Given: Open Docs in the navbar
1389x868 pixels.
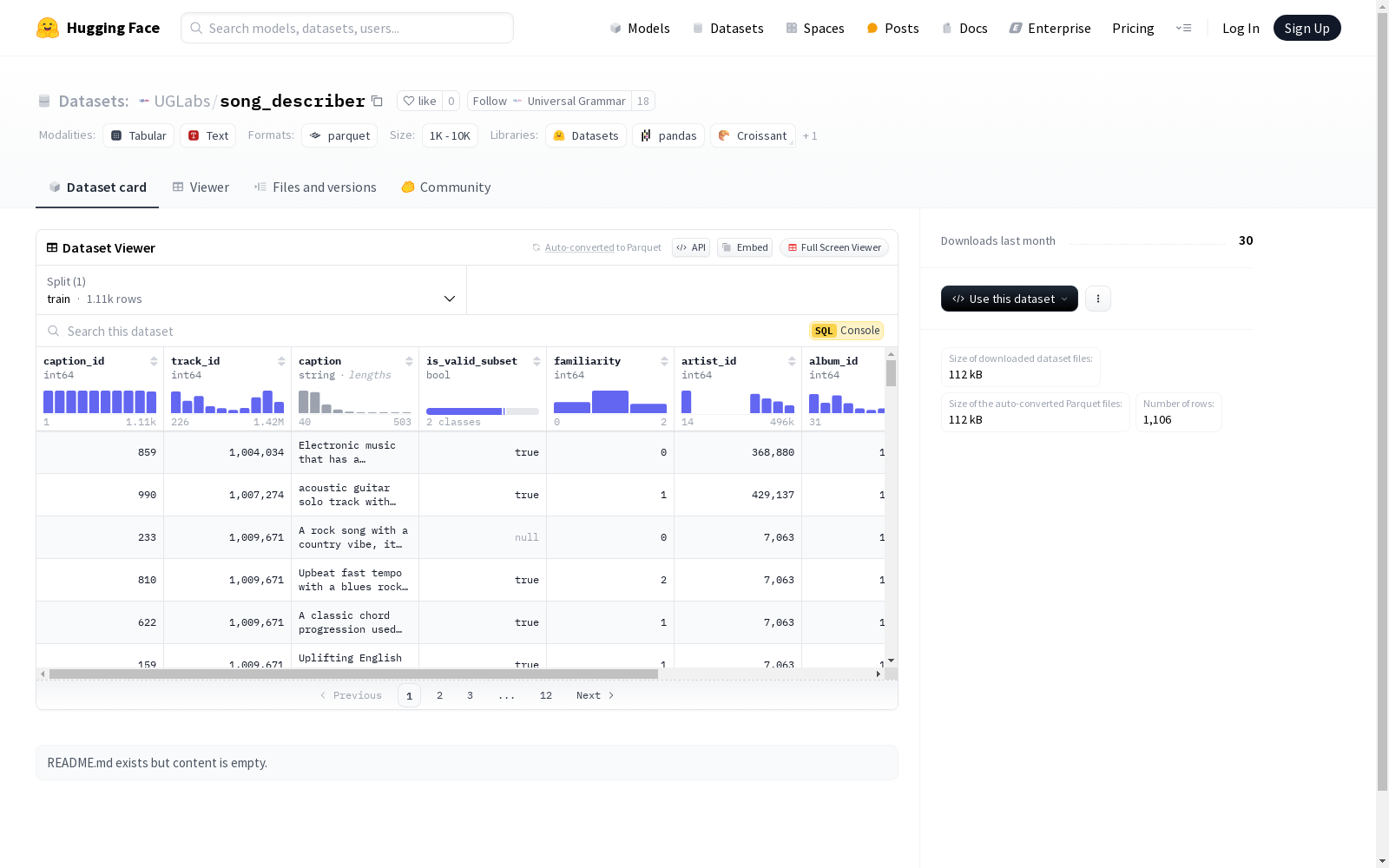Looking at the screenshot, I should click(964, 28).
